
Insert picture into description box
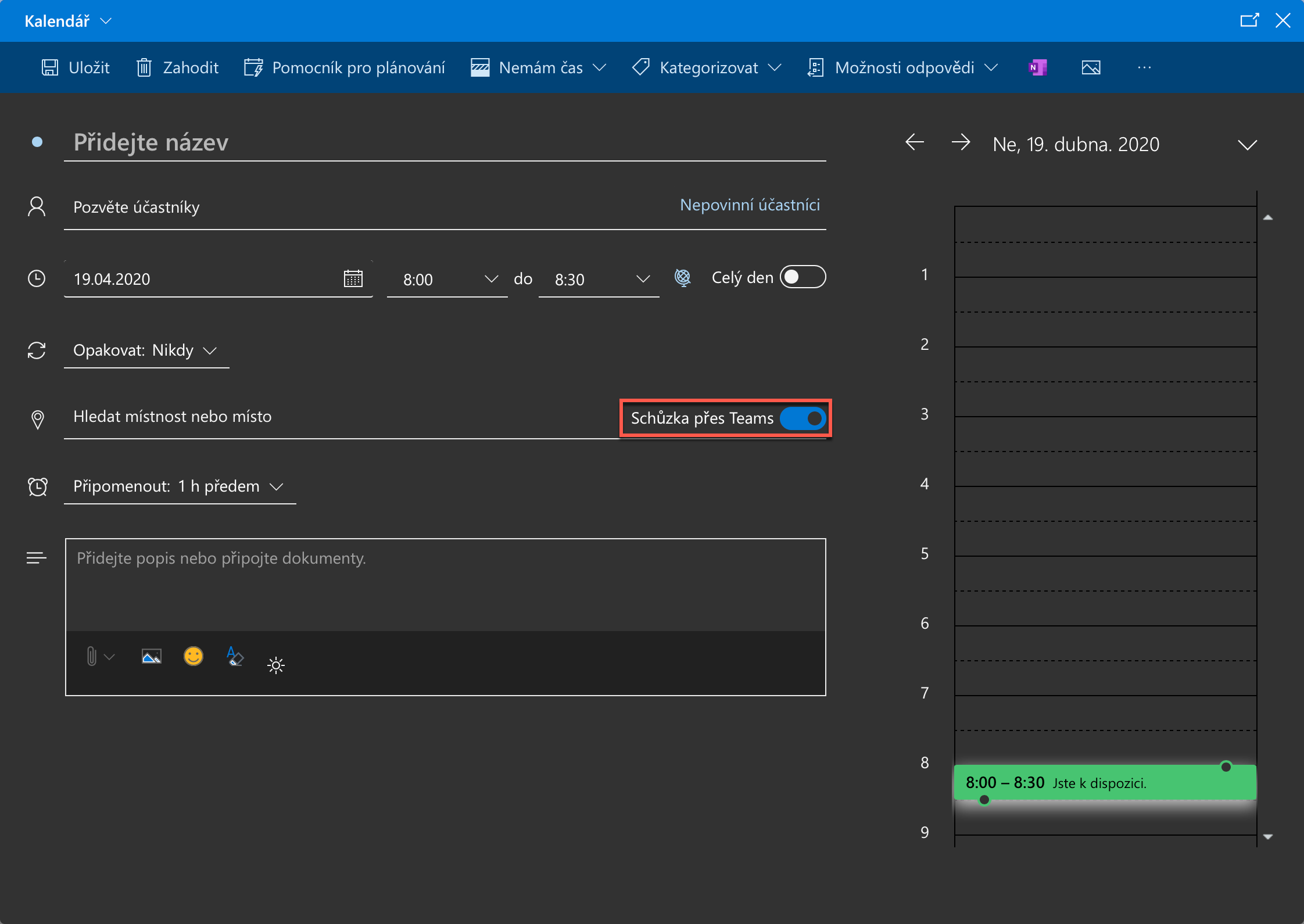tap(151, 657)
